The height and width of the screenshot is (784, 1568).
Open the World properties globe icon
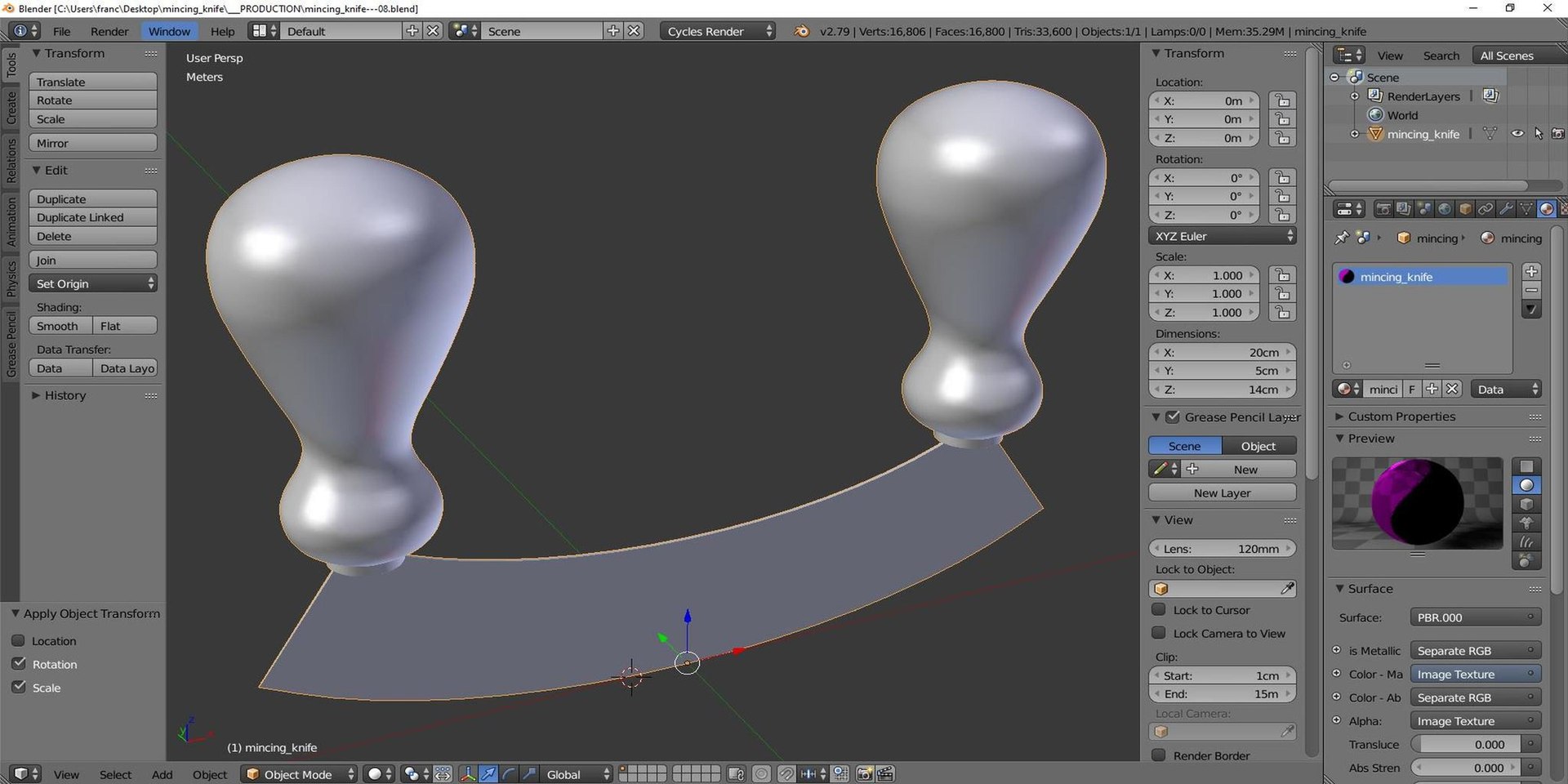(1445, 209)
